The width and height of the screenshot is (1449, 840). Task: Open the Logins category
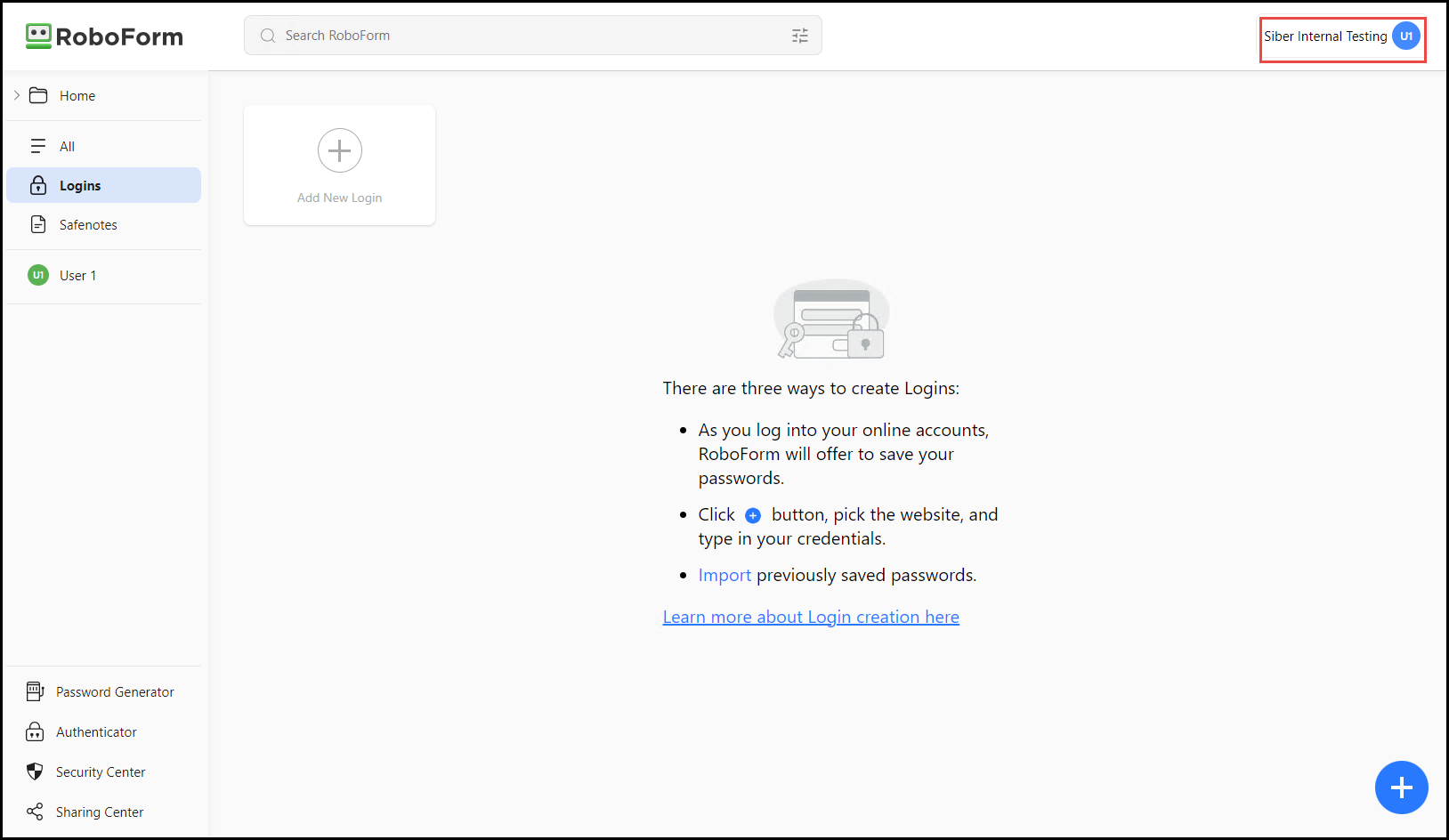(x=79, y=185)
